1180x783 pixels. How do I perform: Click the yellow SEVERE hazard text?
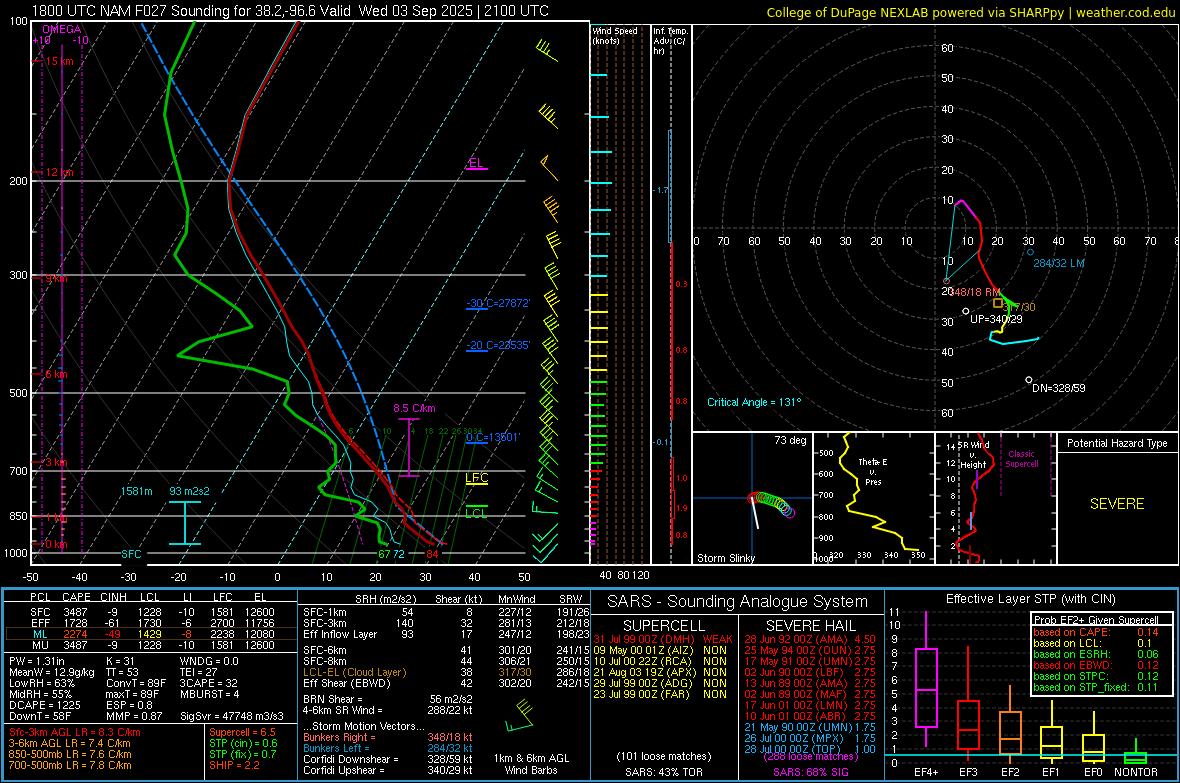point(1117,504)
